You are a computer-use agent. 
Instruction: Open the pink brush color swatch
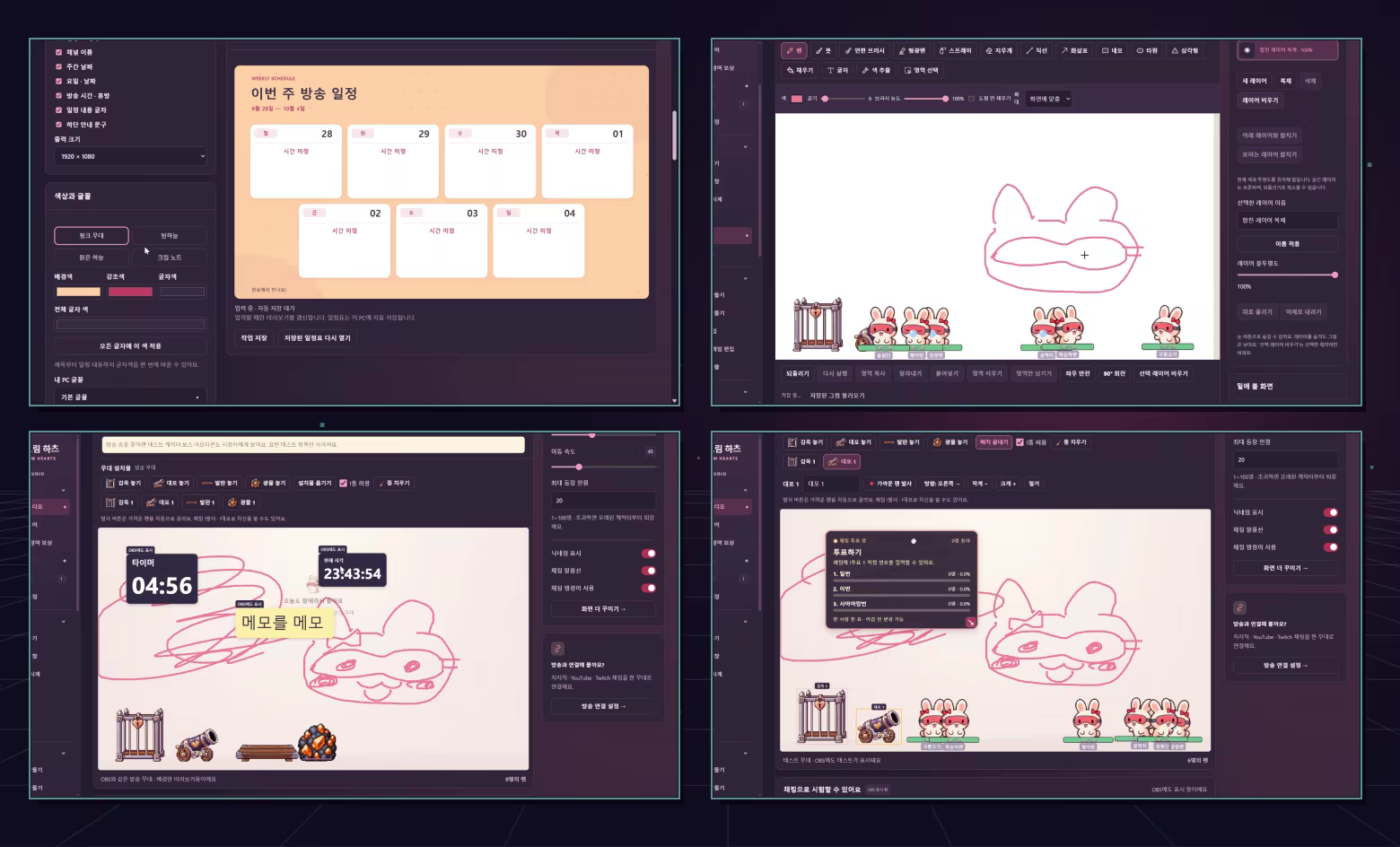pos(796,99)
